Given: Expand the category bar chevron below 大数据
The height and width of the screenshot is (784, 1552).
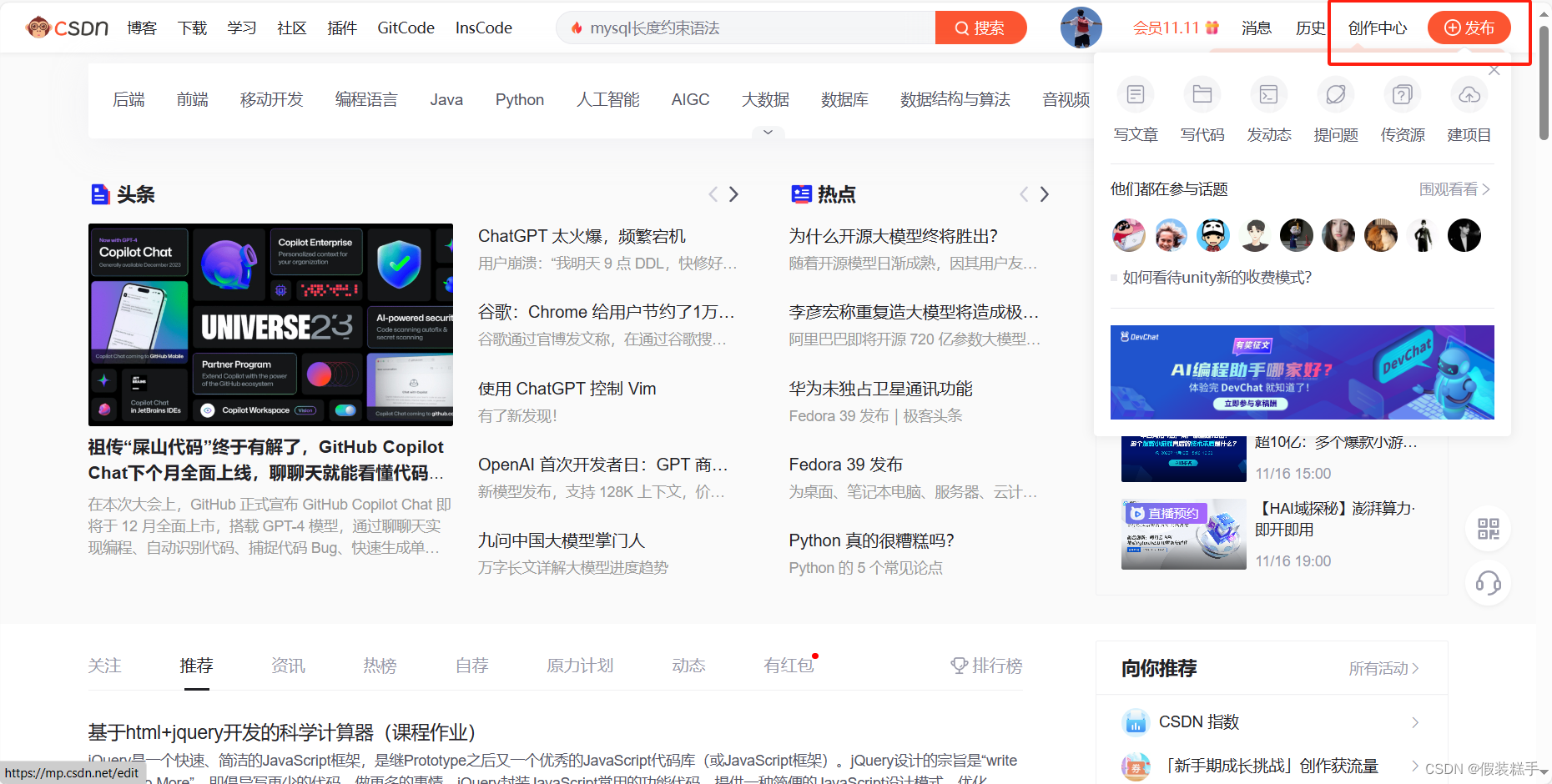Looking at the screenshot, I should pyautogui.click(x=768, y=132).
